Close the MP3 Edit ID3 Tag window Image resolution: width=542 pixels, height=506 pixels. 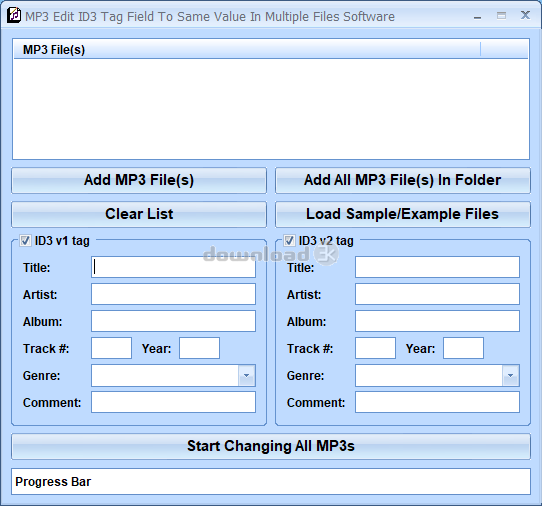pos(525,15)
